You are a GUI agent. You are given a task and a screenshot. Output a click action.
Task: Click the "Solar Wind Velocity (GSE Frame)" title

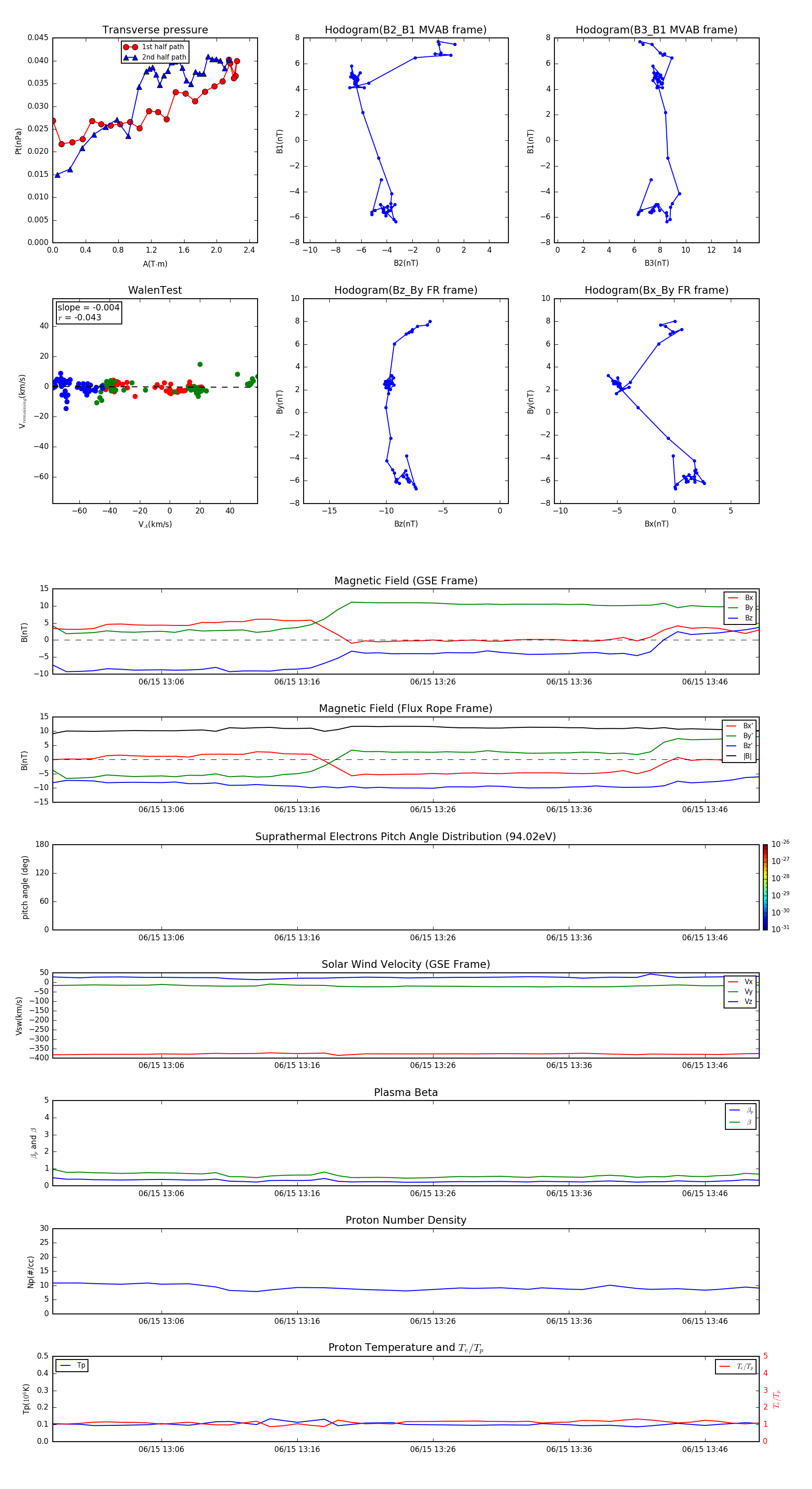[x=406, y=965]
